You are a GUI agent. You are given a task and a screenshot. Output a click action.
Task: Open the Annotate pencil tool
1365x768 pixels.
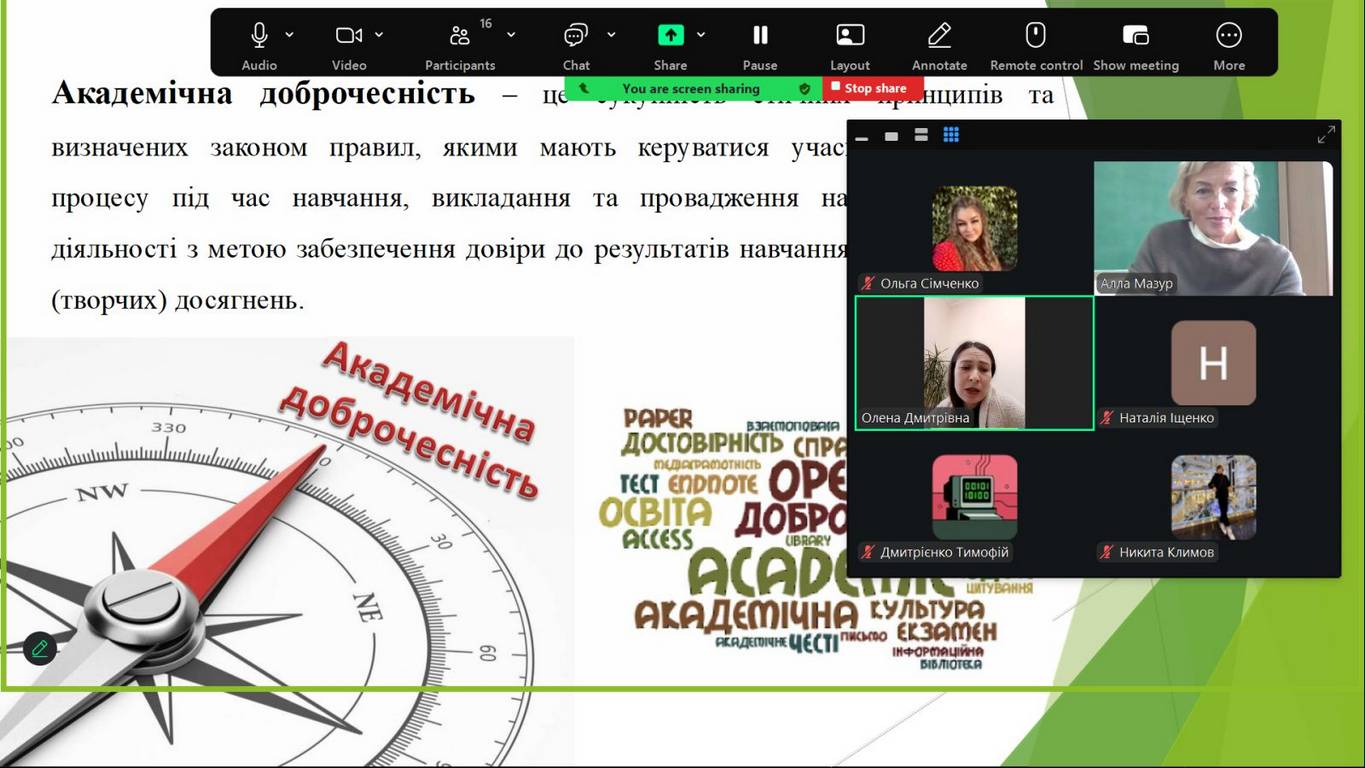click(939, 36)
